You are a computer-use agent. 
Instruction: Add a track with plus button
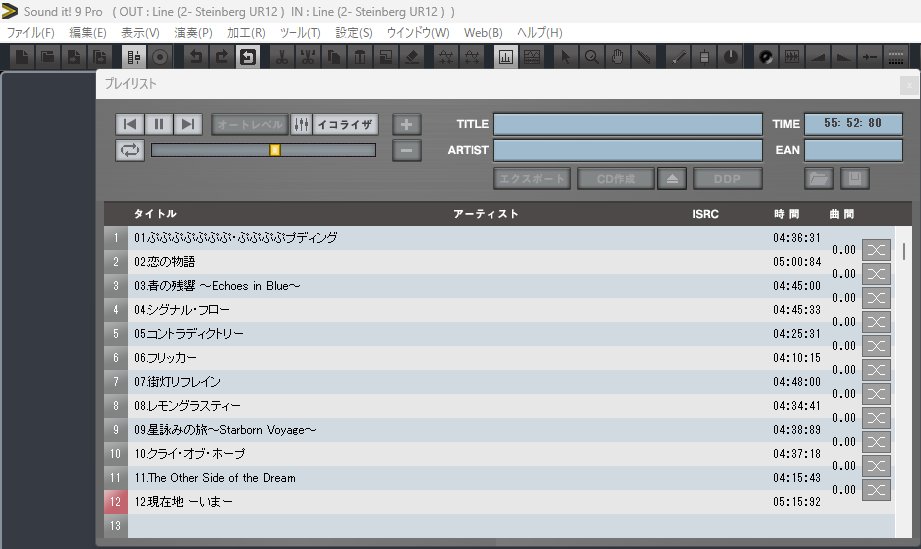click(x=406, y=124)
